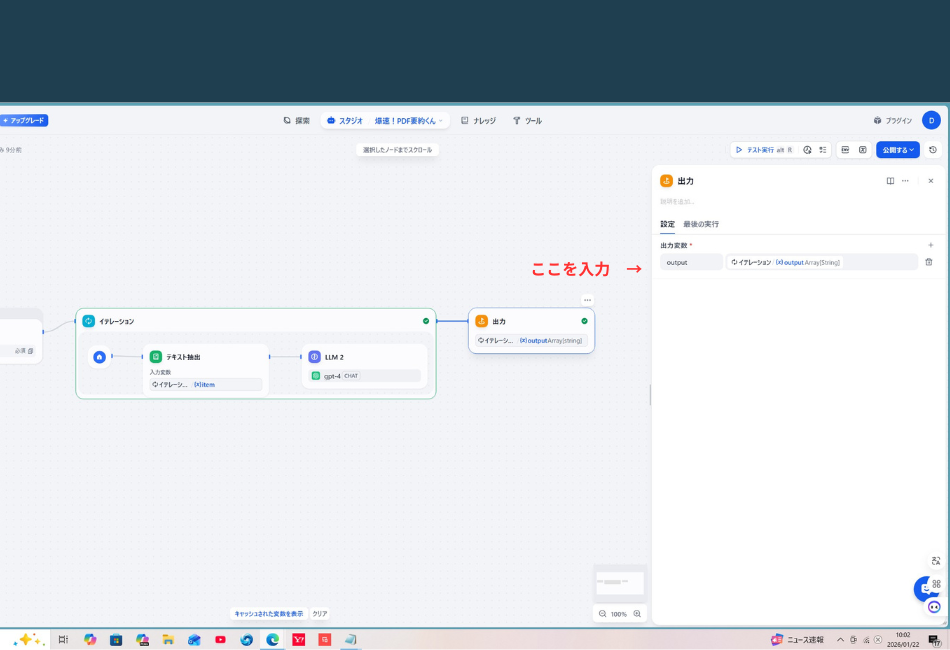Switch to the 最後の実行 tab
The image size is (950, 650).
click(x=703, y=224)
